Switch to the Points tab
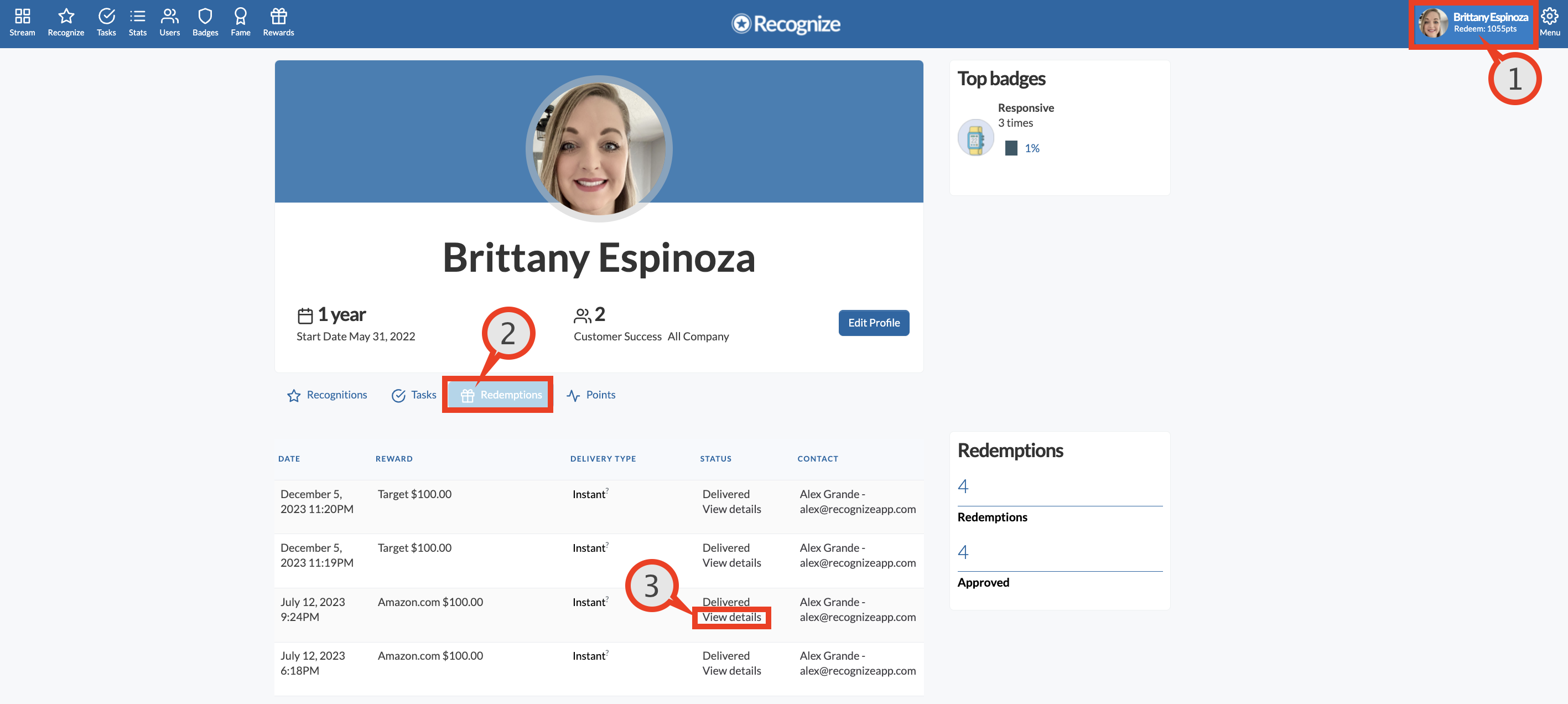The height and width of the screenshot is (704, 1568). [590, 395]
